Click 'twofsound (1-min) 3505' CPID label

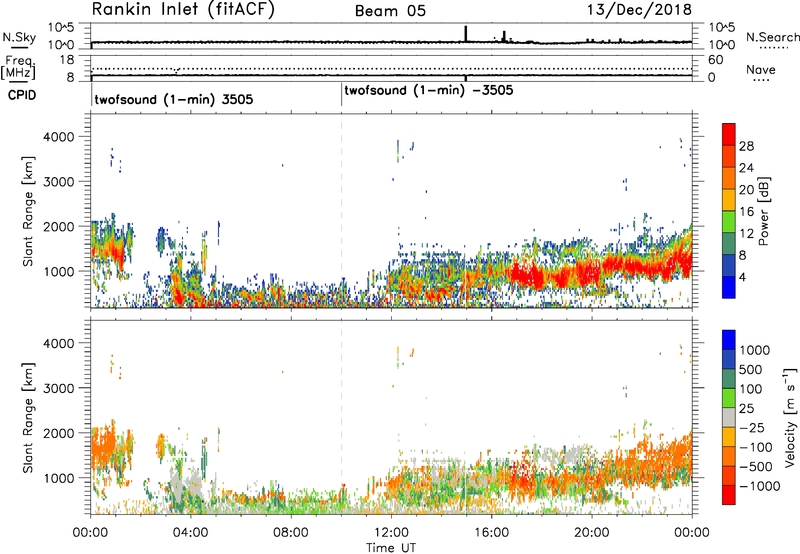click(x=174, y=99)
